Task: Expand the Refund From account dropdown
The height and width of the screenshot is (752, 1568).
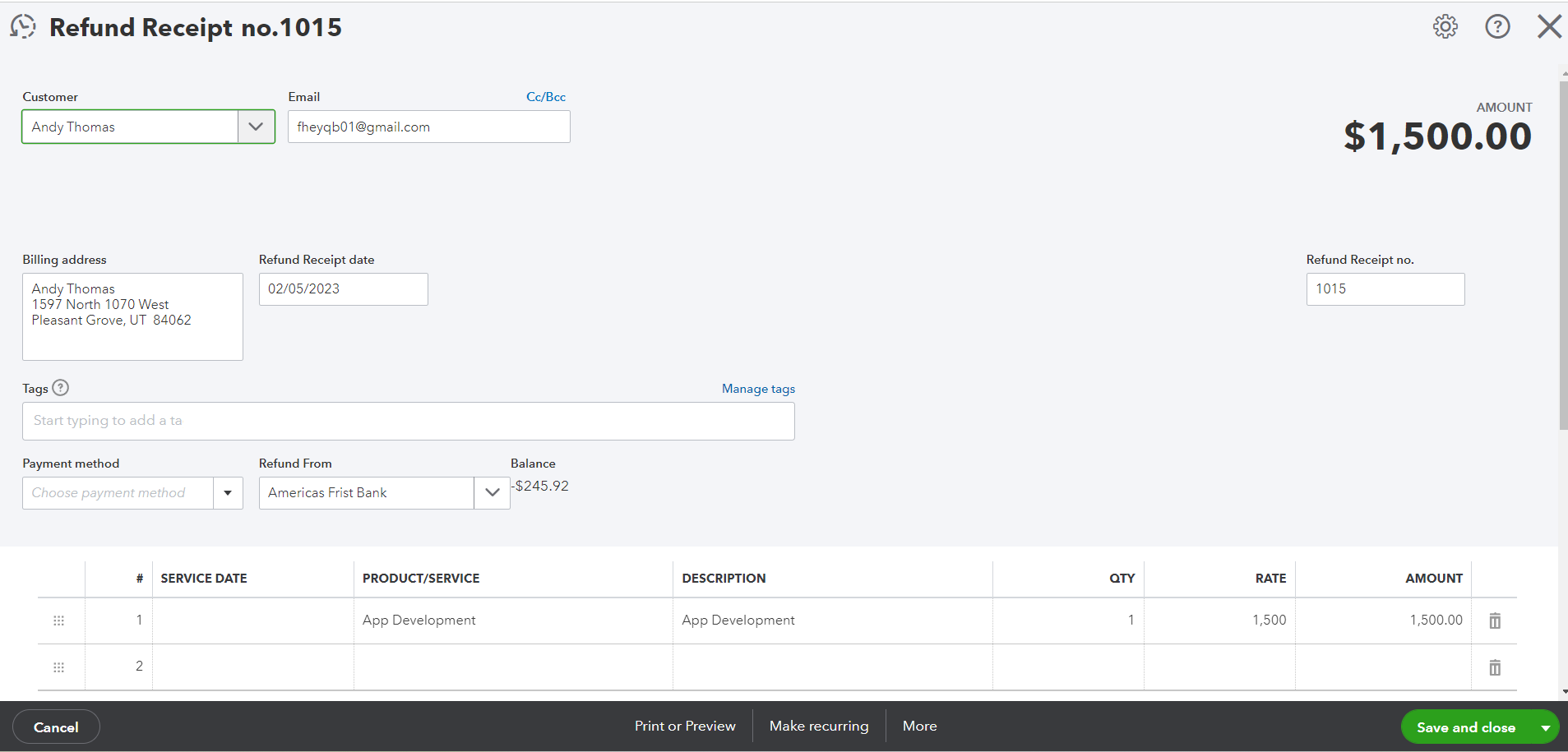Action: point(492,493)
